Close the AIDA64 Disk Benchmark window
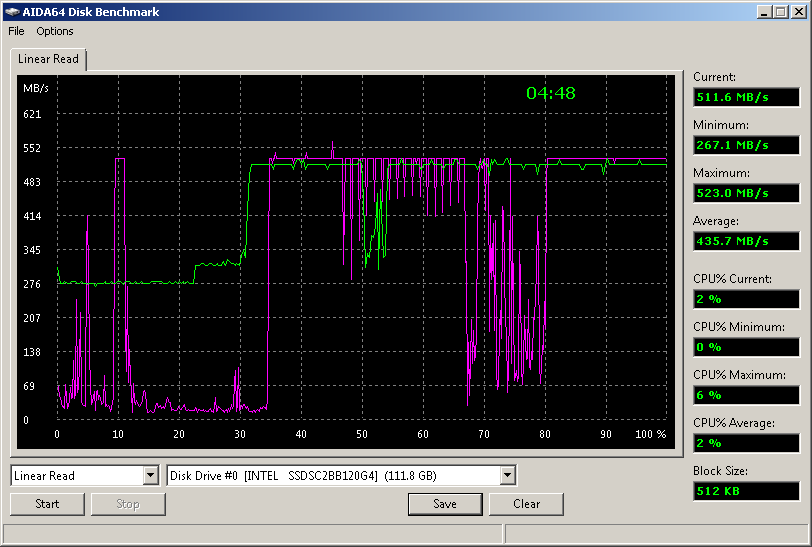The width and height of the screenshot is (812, 547). click(799, 11)
